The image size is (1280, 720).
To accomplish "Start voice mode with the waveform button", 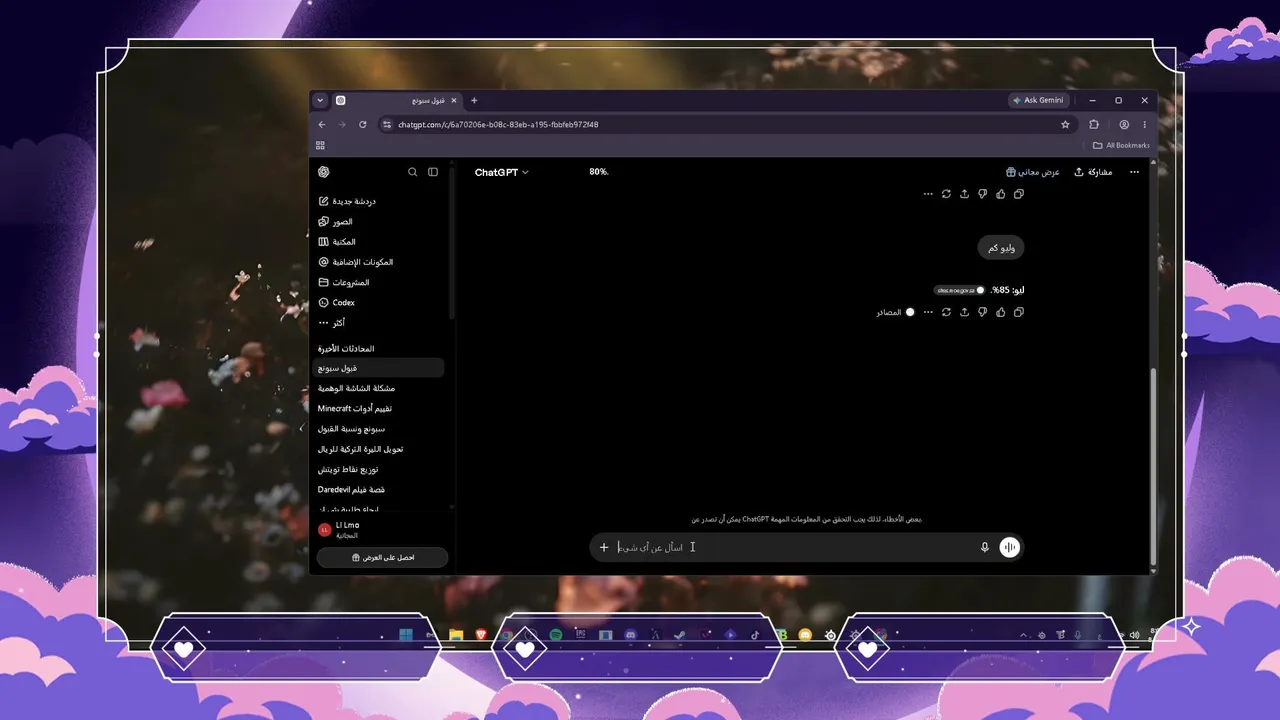I will pos(1010,547).
